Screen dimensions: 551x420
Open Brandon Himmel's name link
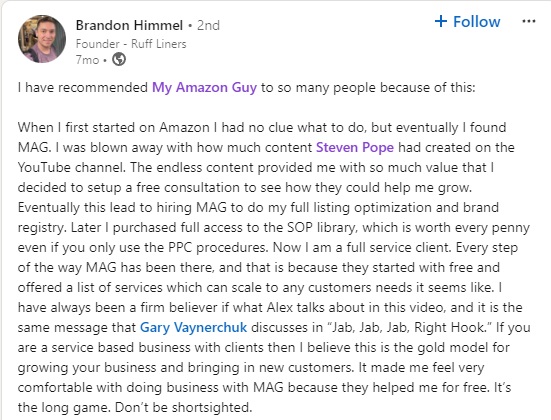[129, 25]
